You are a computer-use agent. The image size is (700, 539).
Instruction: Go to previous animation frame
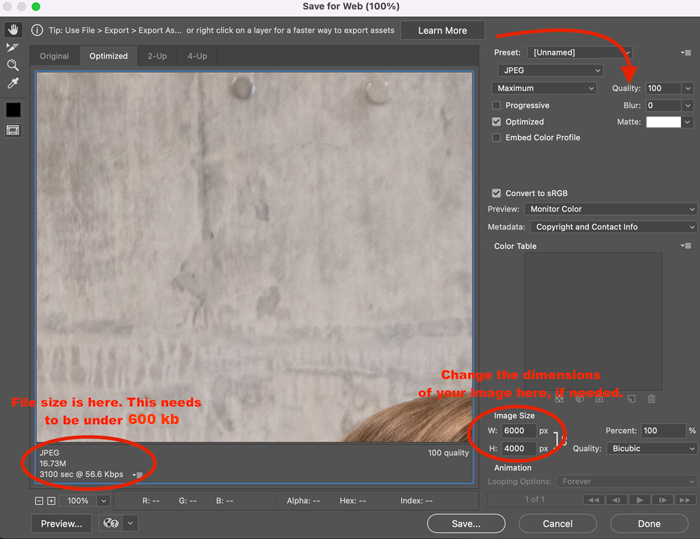[616, 500]
